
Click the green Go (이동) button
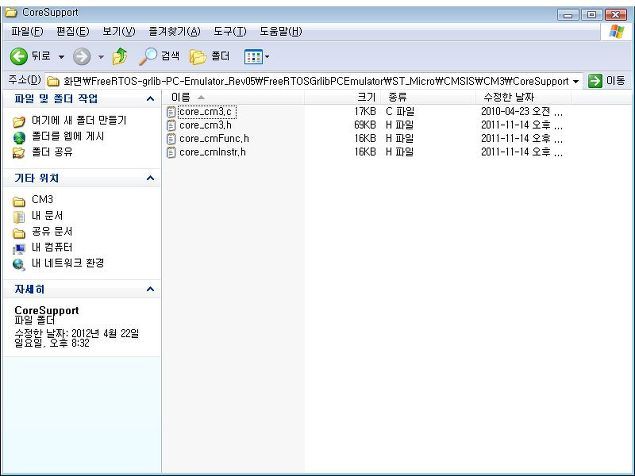(606, 81)
